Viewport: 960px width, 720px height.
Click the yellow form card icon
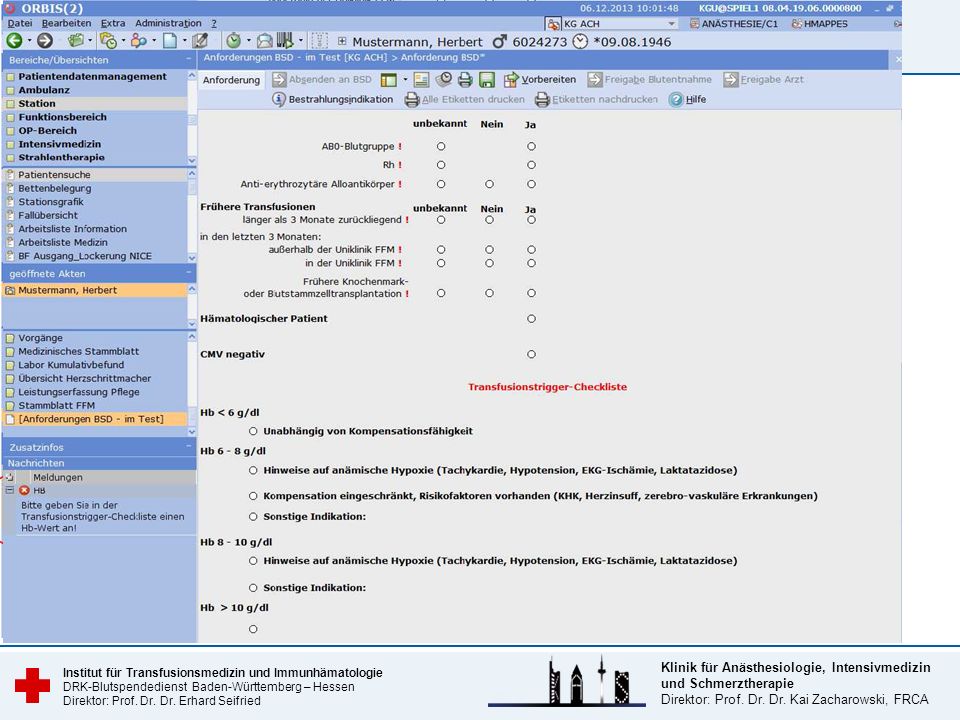(x=421, y=80)
